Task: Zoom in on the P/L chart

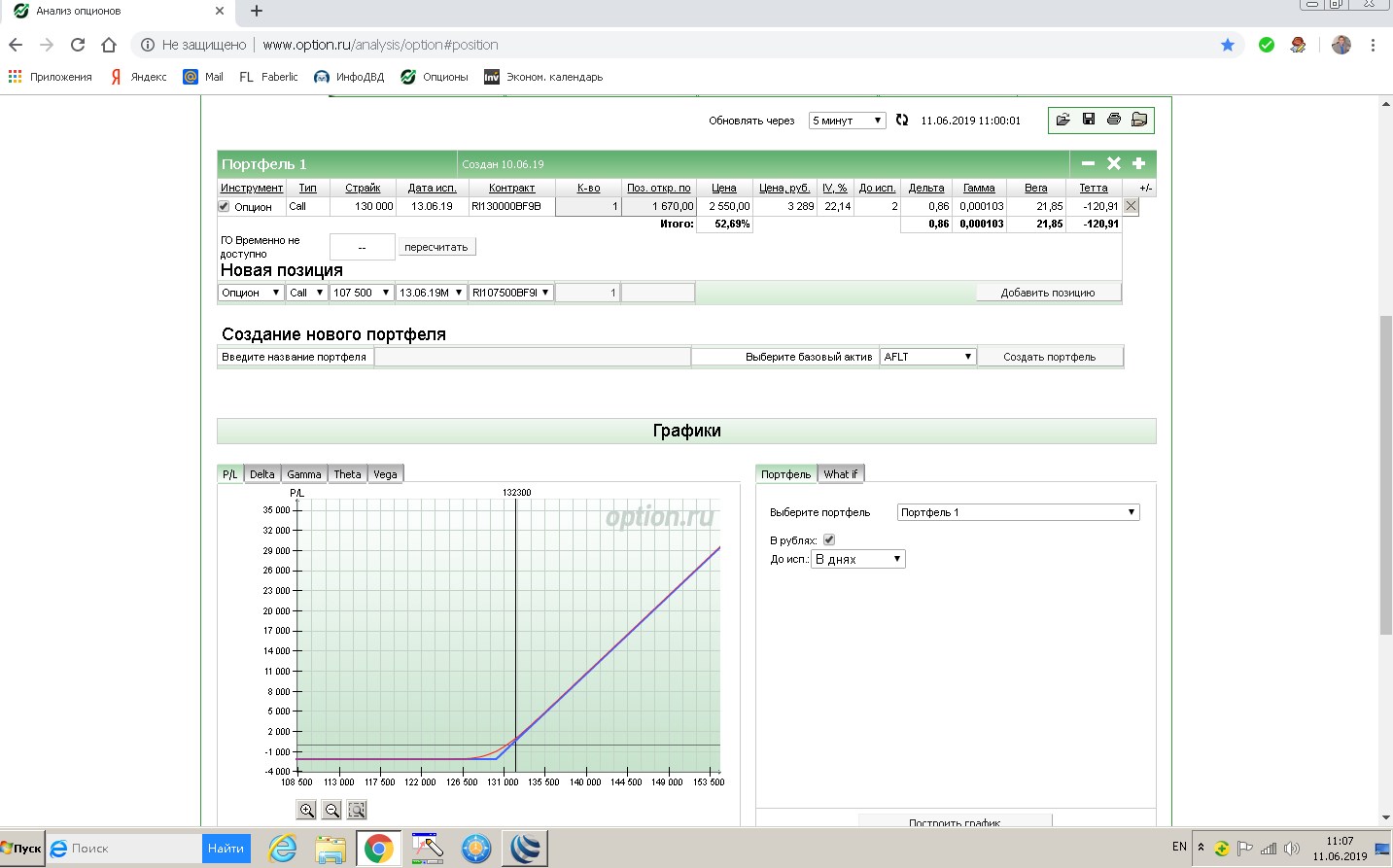Action: 306,810
